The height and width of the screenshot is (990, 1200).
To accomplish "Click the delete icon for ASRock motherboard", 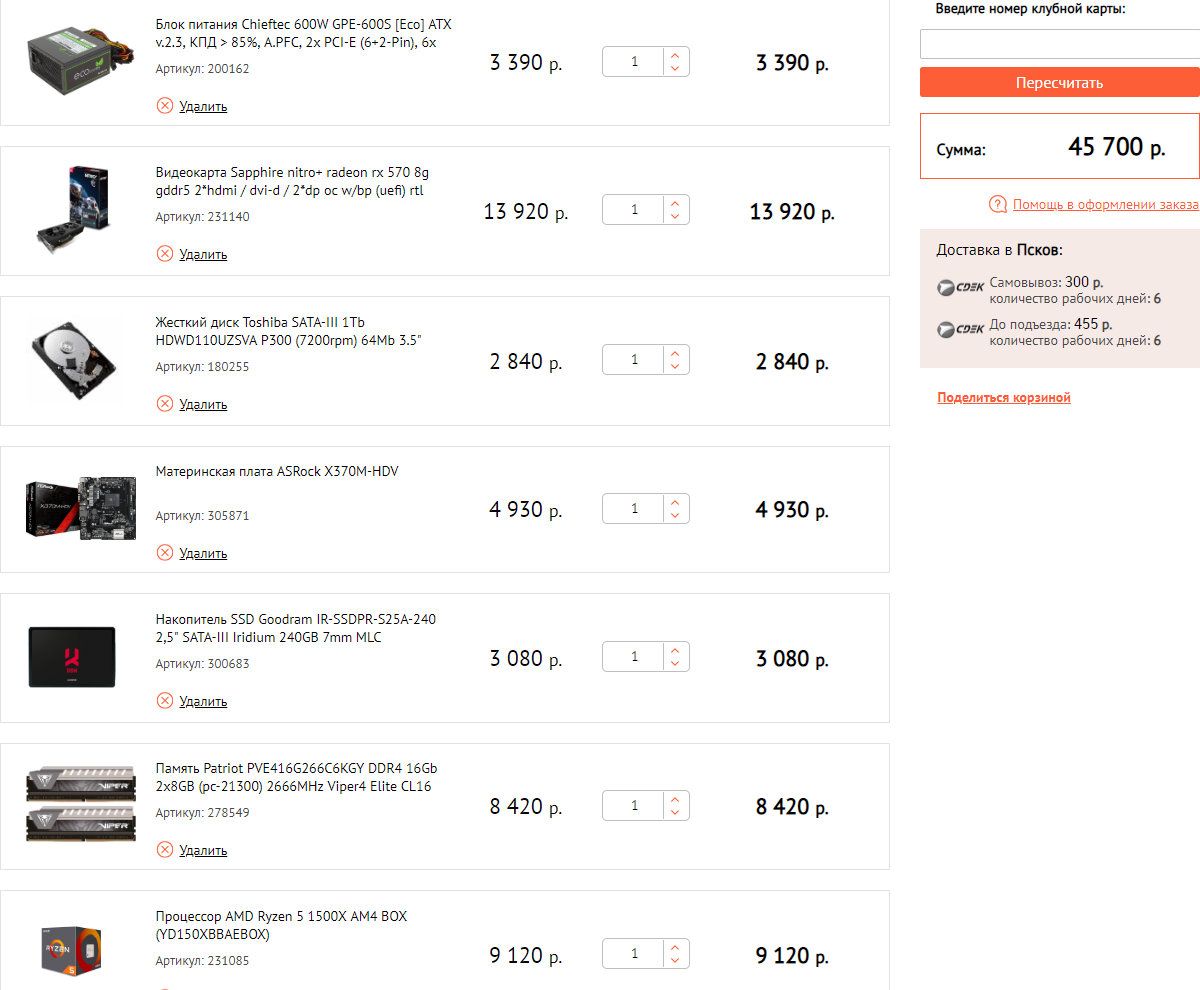I will click(165, 553).
